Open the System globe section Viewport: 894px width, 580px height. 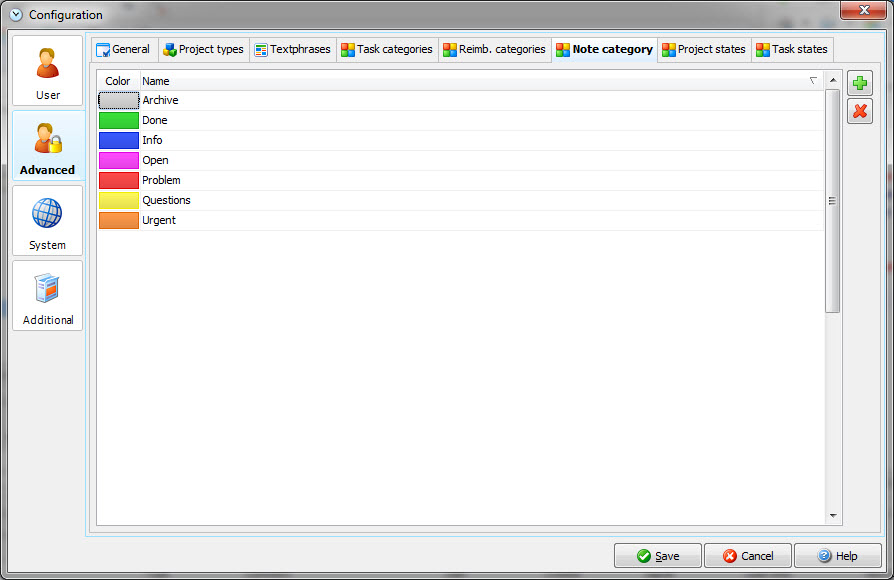(x=47, y=221)
